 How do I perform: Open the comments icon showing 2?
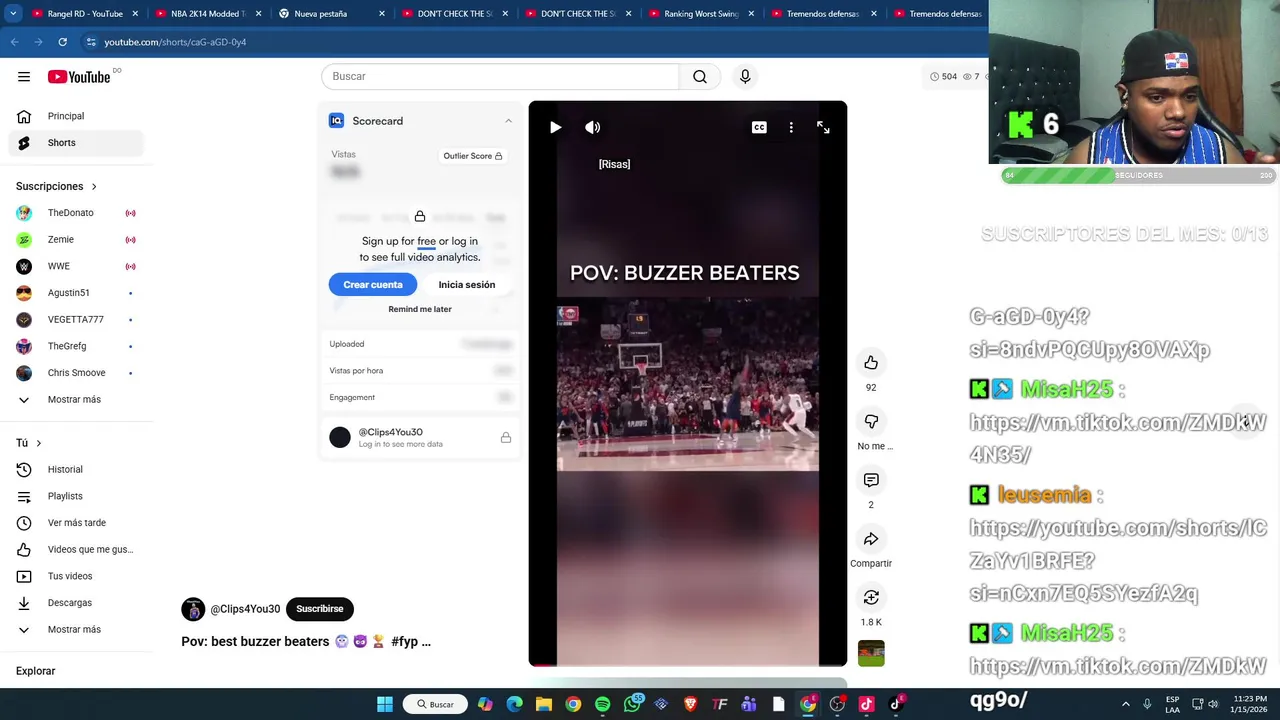coord(871,481)
